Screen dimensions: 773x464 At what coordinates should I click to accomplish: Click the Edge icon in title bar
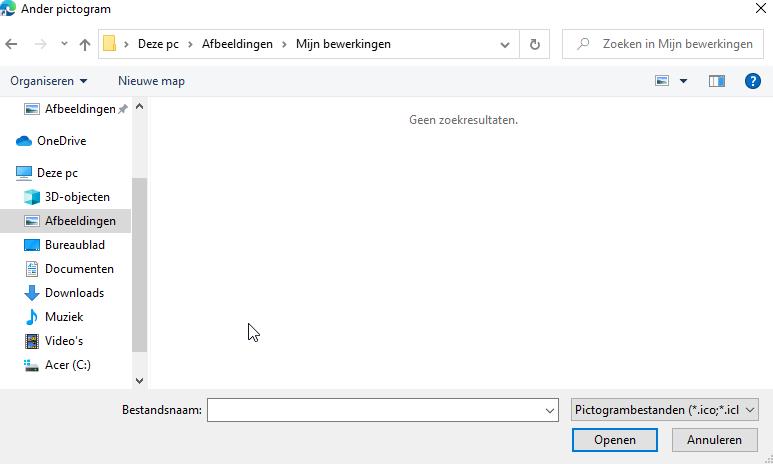click(8, 8)
